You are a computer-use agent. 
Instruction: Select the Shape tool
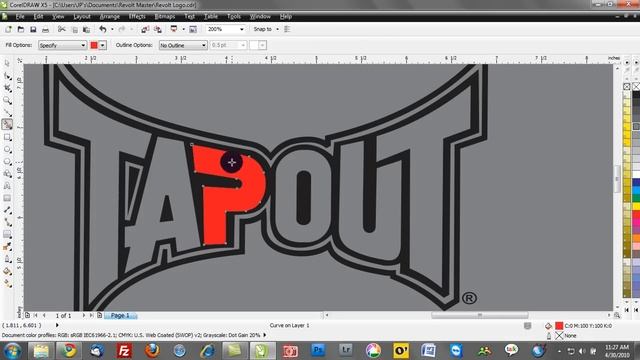(7, 76)
